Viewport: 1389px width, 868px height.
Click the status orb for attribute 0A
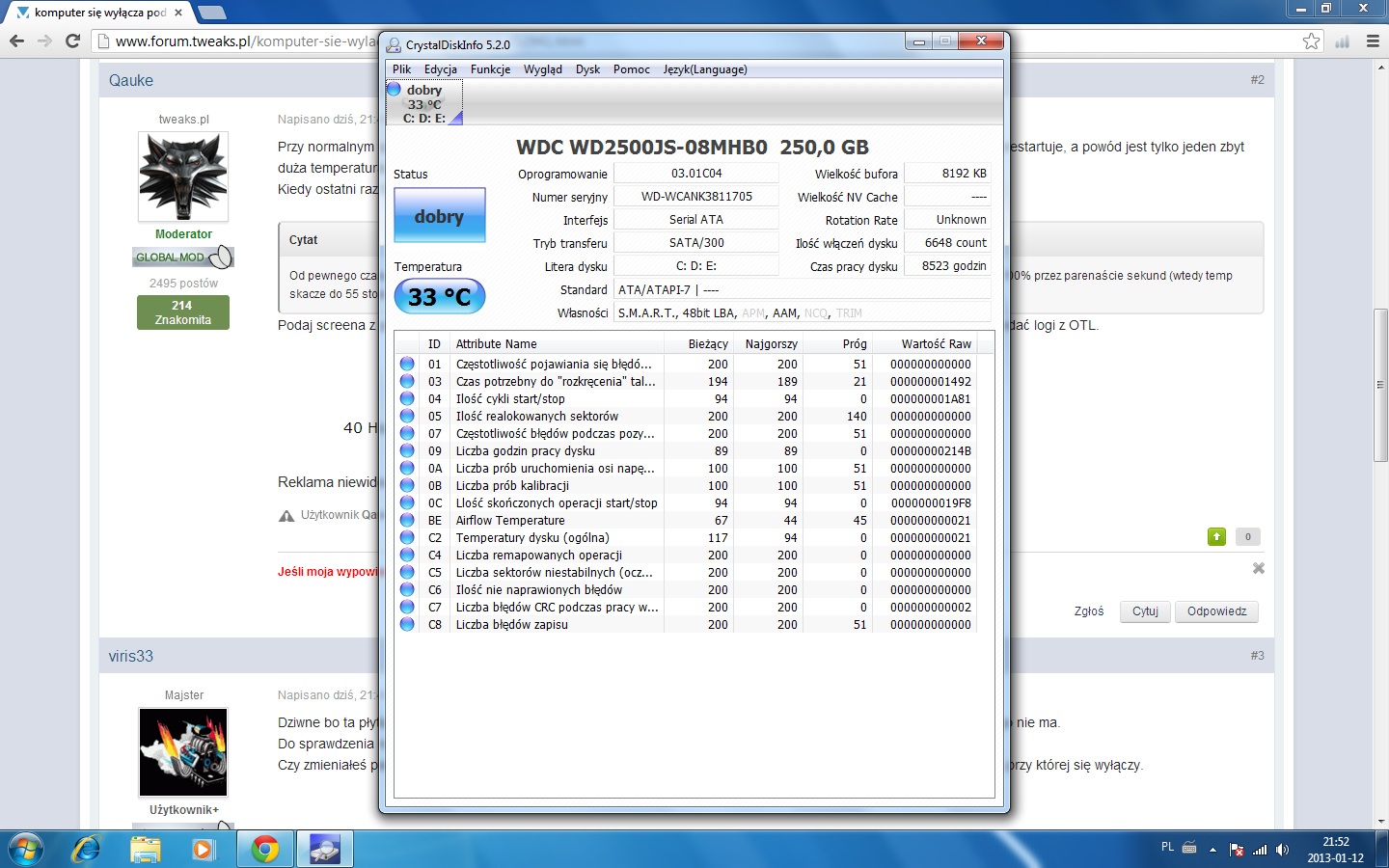[407, 469]
